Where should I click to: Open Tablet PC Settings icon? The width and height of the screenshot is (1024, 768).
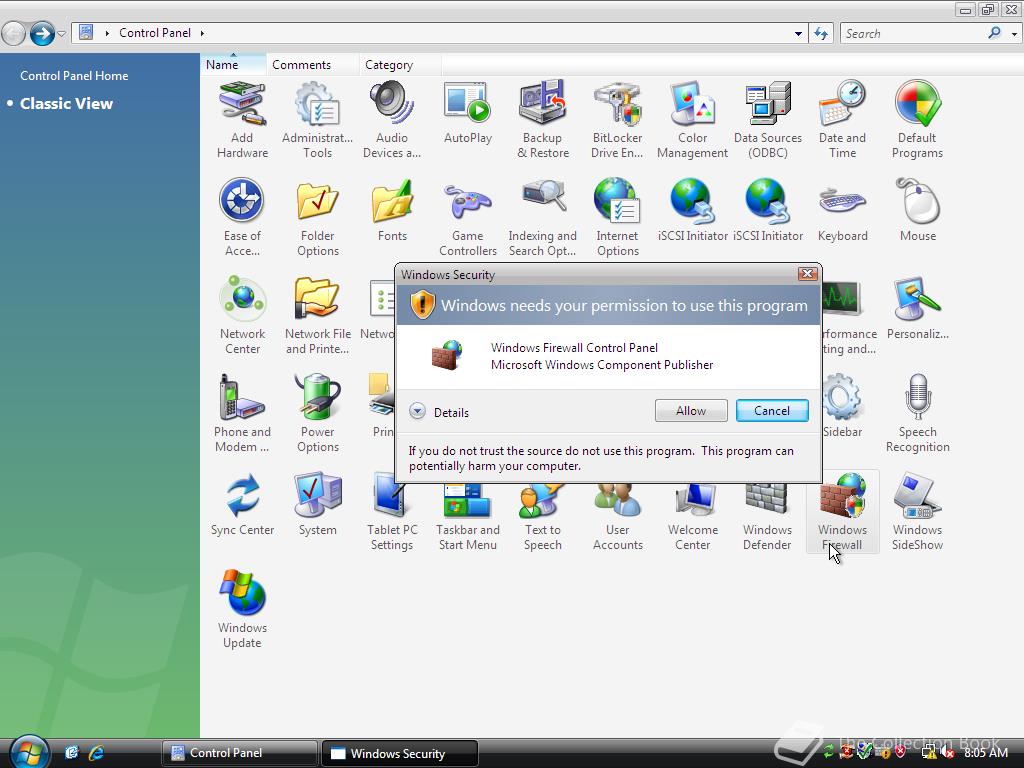point(392,516)
